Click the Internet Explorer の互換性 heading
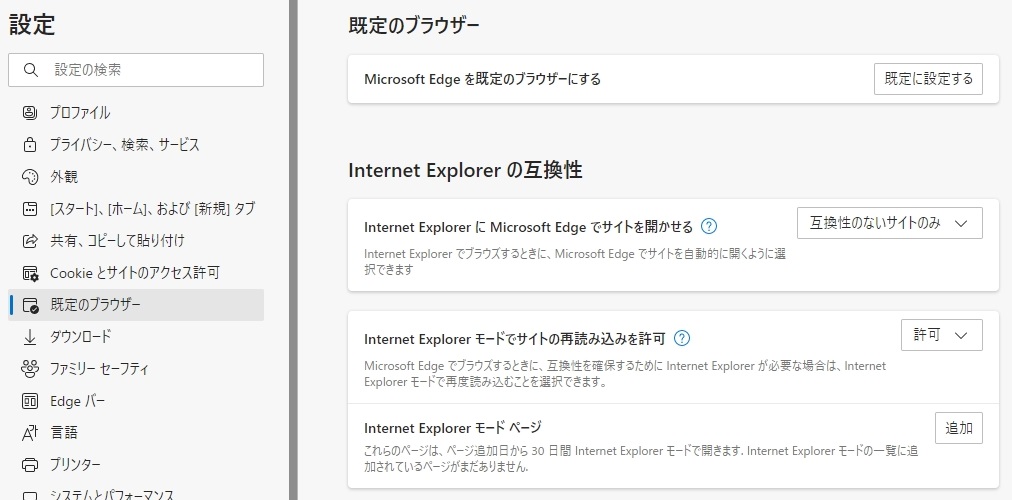Image resolution: width=1012 pixels, height=500 pixels. [465, 170]
